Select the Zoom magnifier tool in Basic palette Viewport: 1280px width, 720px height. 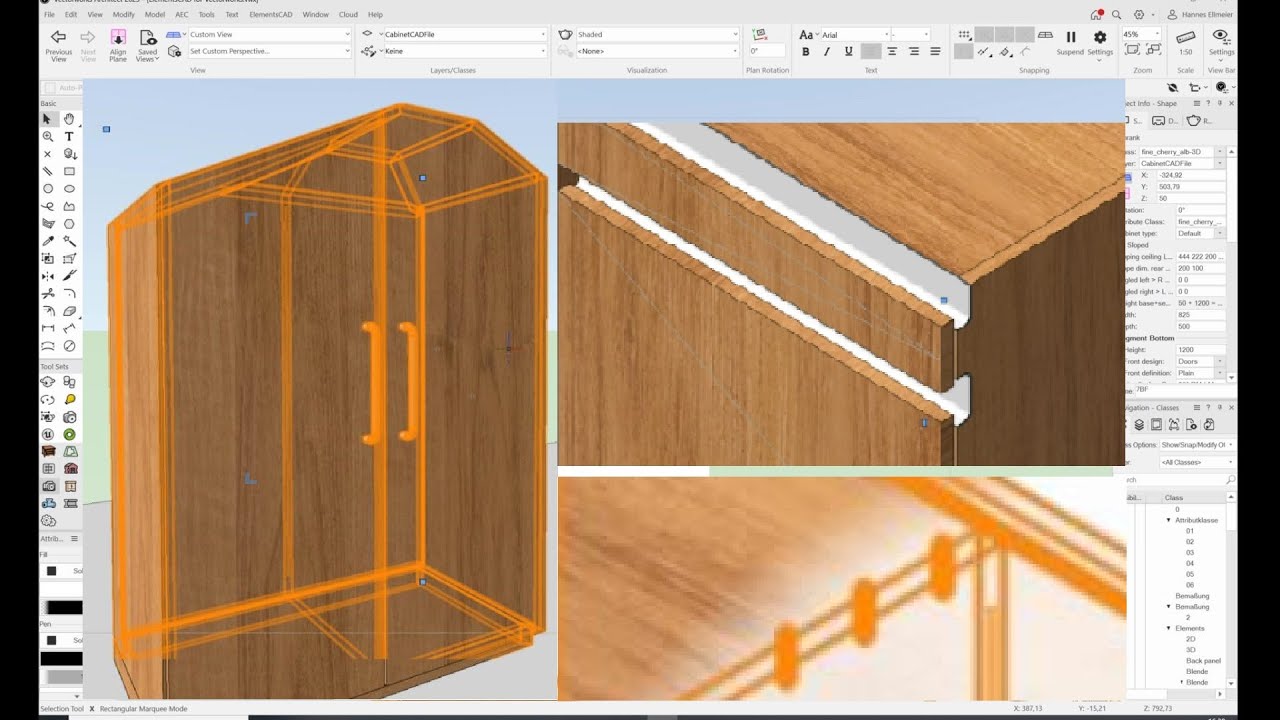[x=47, y=136]
